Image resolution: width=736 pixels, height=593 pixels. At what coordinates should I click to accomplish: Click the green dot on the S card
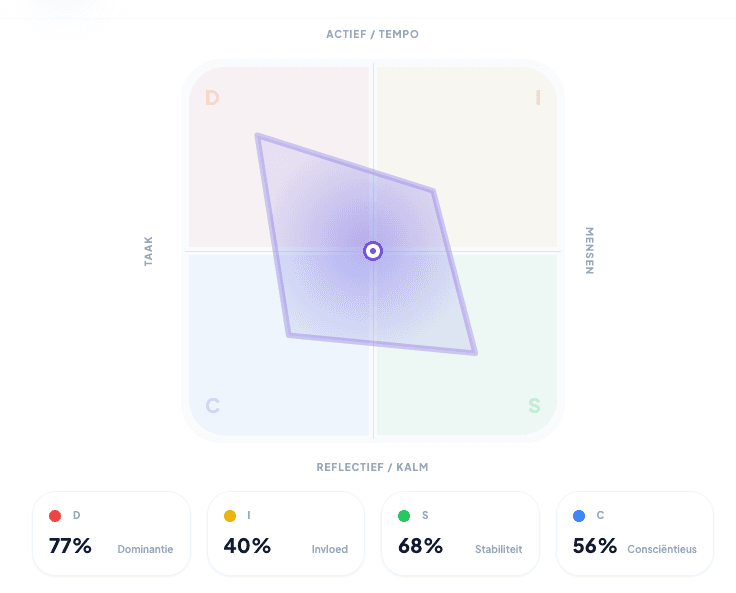pyautogui.click(x=404, y=516)
